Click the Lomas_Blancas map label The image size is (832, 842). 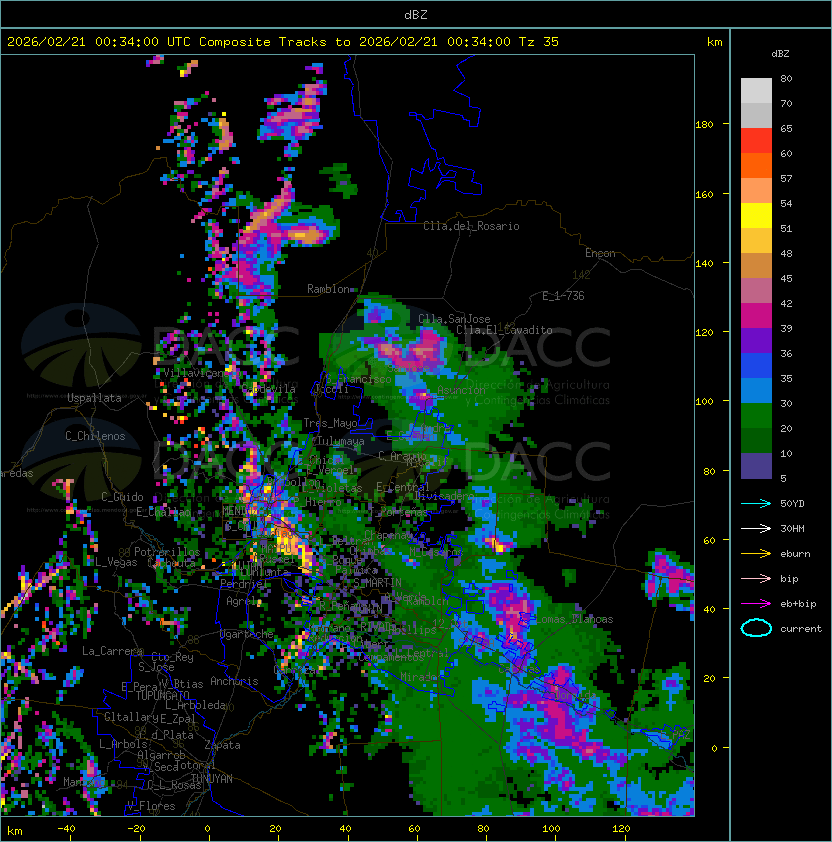[x=574, y=619]
